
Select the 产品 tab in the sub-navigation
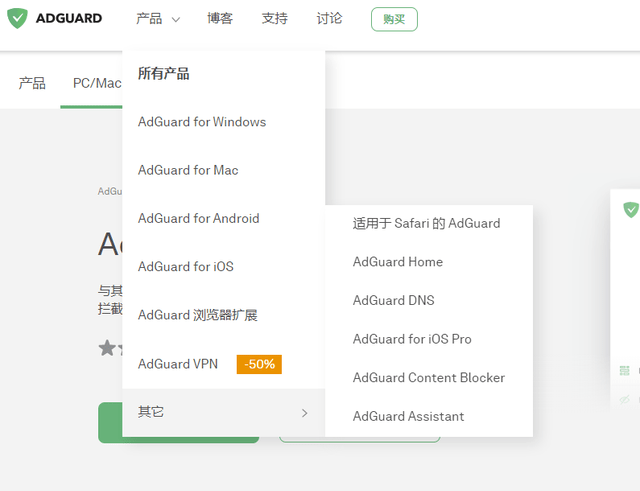(32, 83)
